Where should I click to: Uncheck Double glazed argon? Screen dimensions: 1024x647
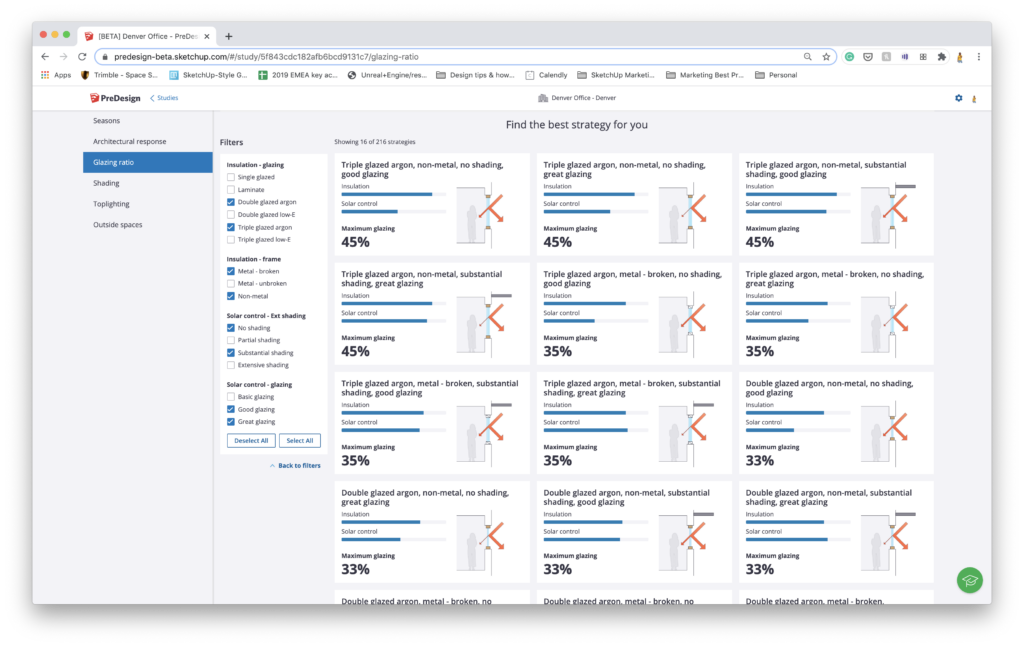231,202
